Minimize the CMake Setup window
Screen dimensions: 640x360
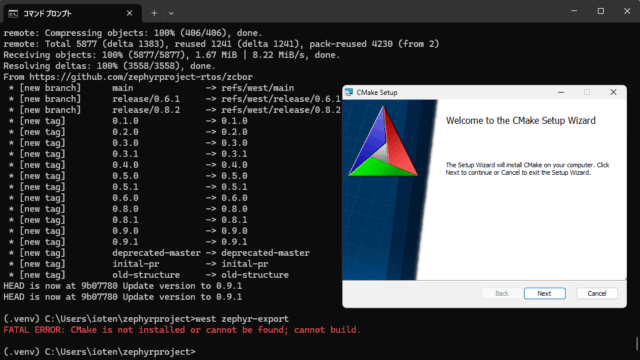tap(561, 92)
